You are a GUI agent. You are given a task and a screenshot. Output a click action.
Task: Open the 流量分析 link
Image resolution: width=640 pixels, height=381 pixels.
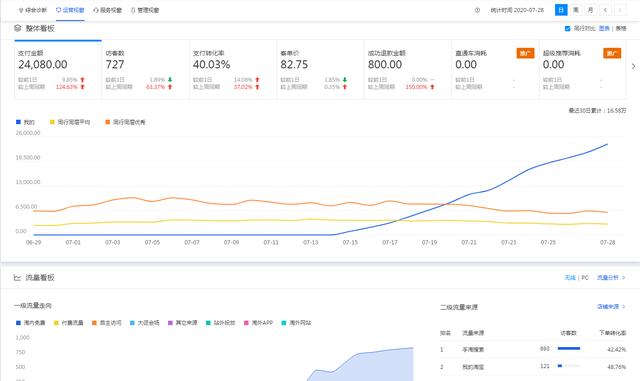611,278
